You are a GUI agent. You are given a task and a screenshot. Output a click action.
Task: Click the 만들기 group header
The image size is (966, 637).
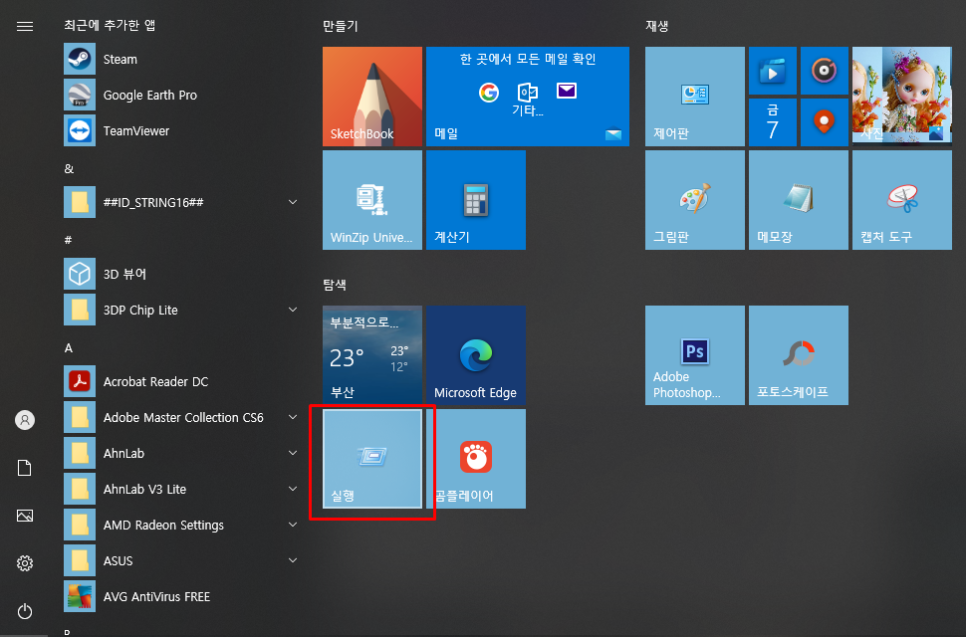[x=340, y=26]
